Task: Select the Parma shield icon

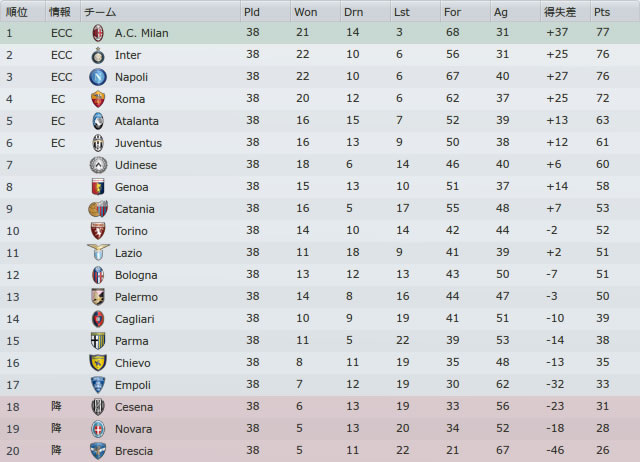Action: (98, 341)
